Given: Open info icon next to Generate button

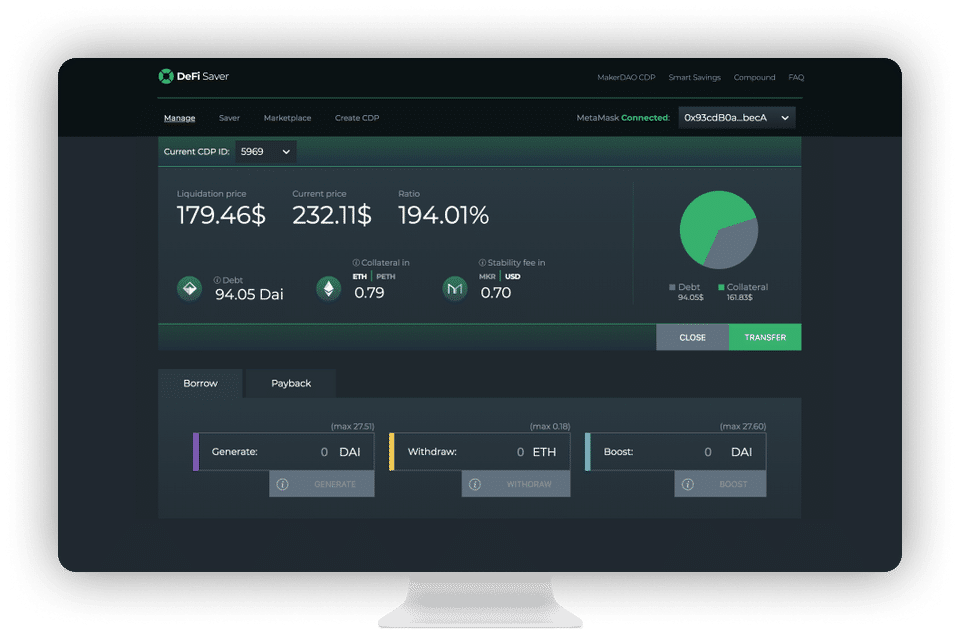Looking at the screenshot, I should click(282, 484).
